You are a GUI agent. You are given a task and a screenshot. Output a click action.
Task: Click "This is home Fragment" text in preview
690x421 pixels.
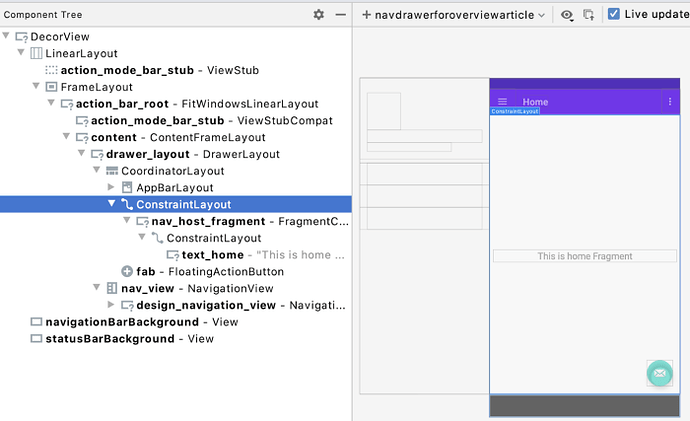[585, 257]
